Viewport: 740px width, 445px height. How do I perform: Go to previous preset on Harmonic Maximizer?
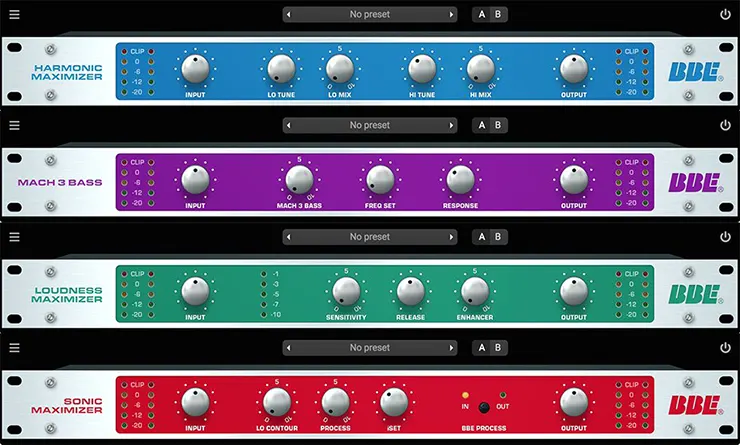click(290, 15)
